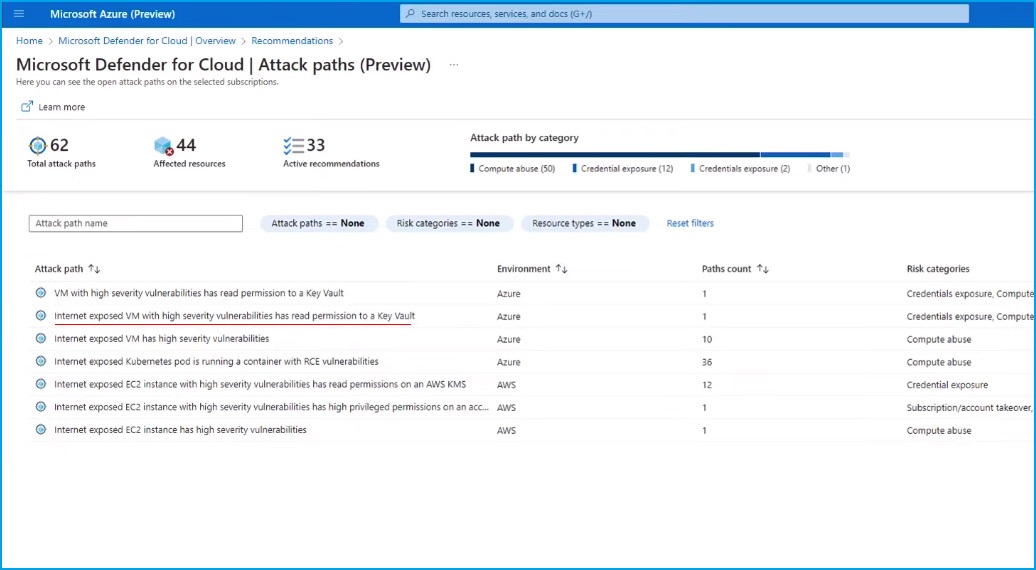The height and width of the screenshot is (570, 1036).
Task: Focus the search resources, services, and docs box
Action: point(684,13)
